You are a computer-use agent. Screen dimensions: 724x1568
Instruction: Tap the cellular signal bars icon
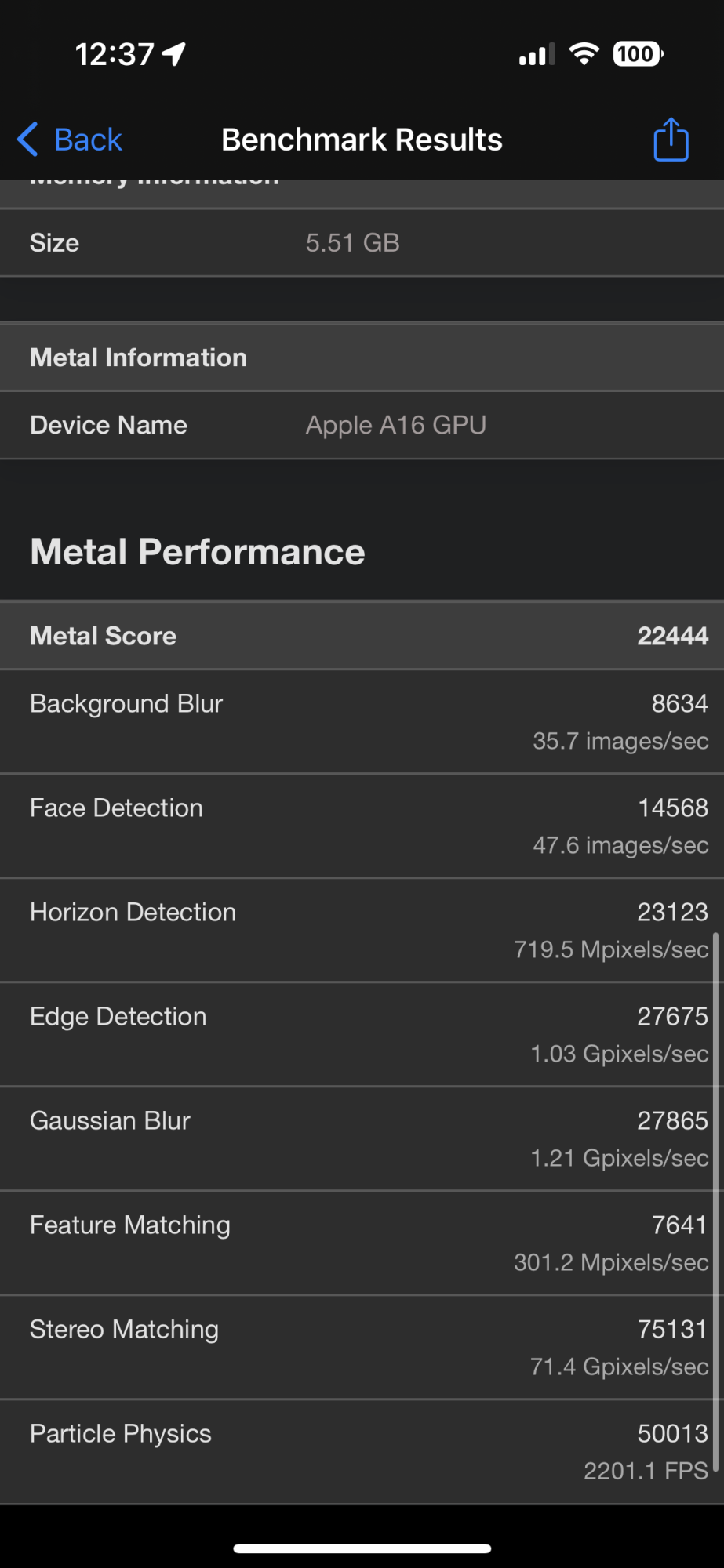[537, 55]
